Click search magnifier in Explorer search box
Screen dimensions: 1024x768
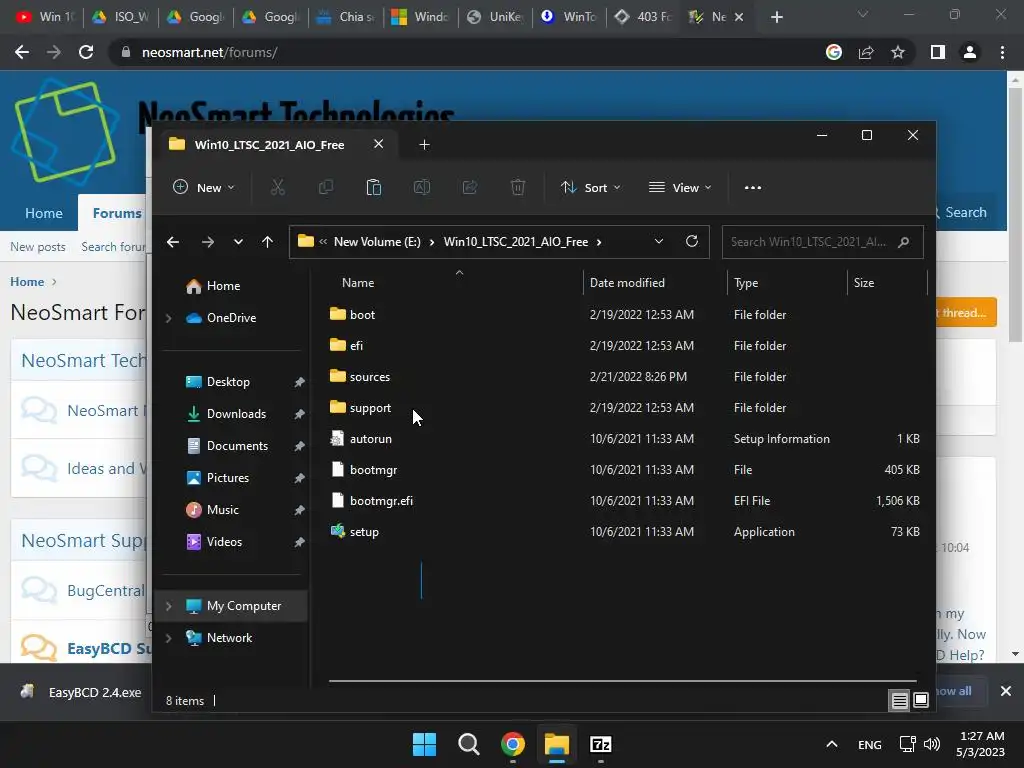904,242
